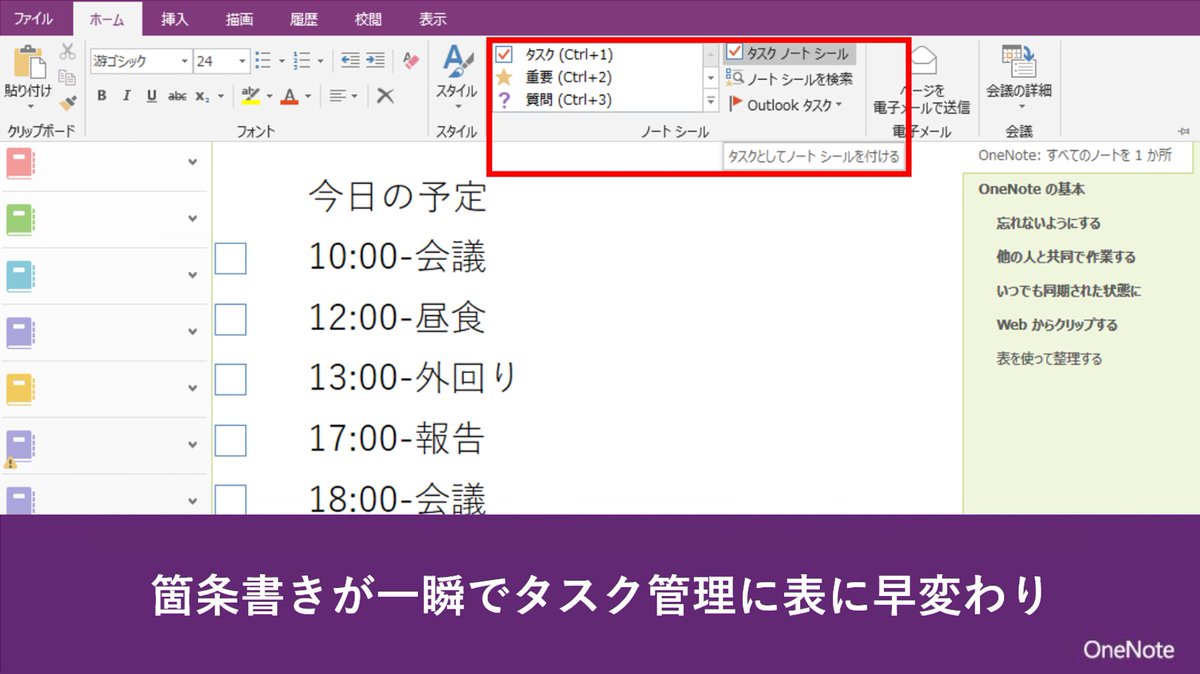
Task: Open the ファイル tab
Action: 33,18
